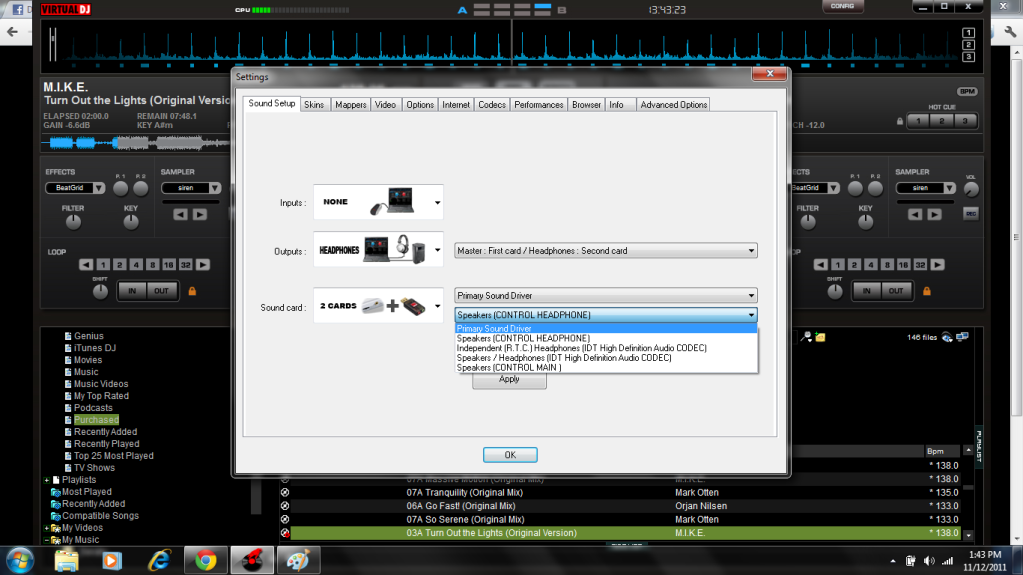The image size is (1023, 575).
Task: Switch to the Options tab
Action: 420,104
